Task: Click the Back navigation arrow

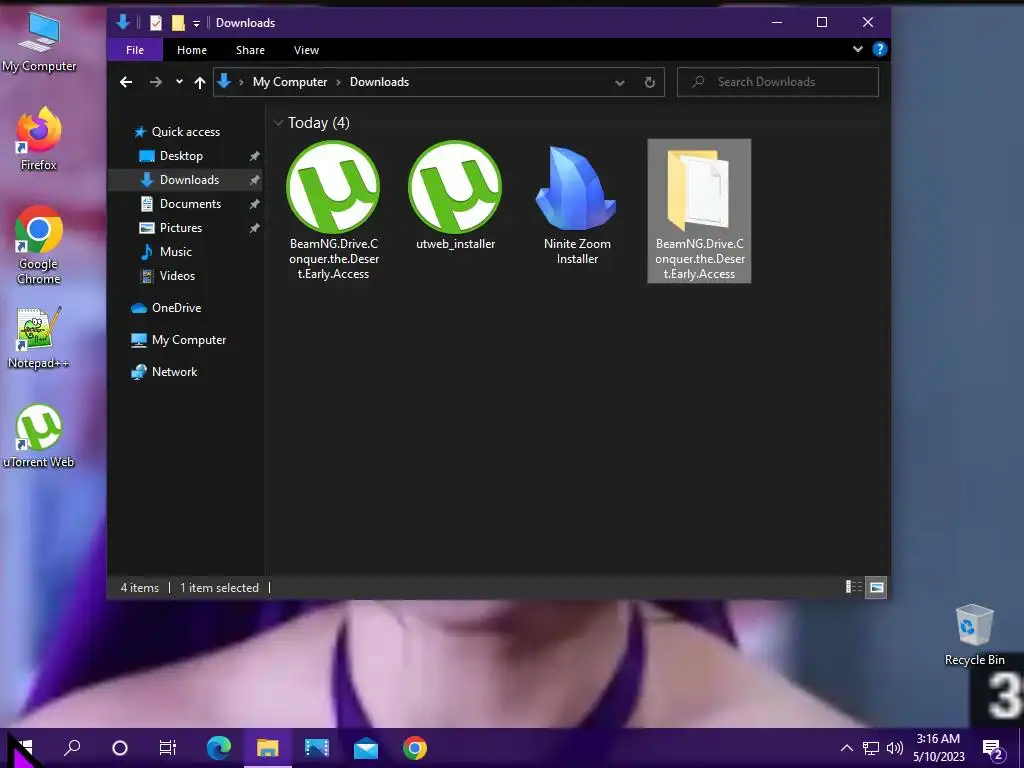Action: 126,82
